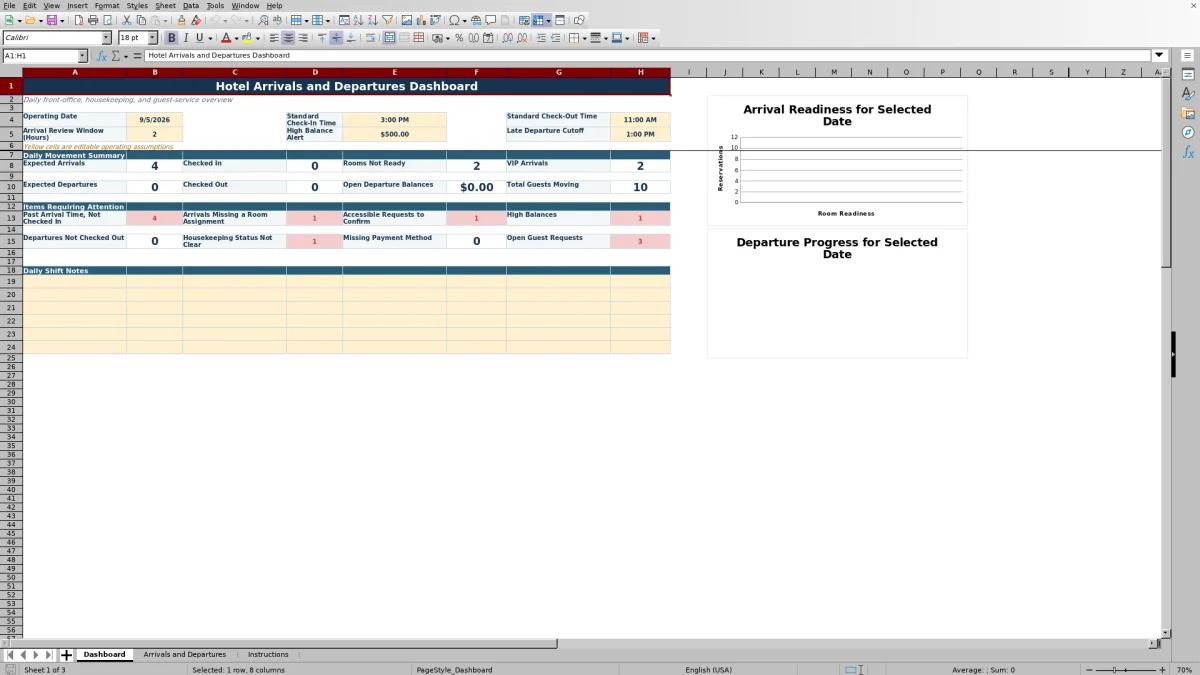Open the sidebar Functions fx icon
Viewport: 1200px width, 675px height.
(1188, 152)
